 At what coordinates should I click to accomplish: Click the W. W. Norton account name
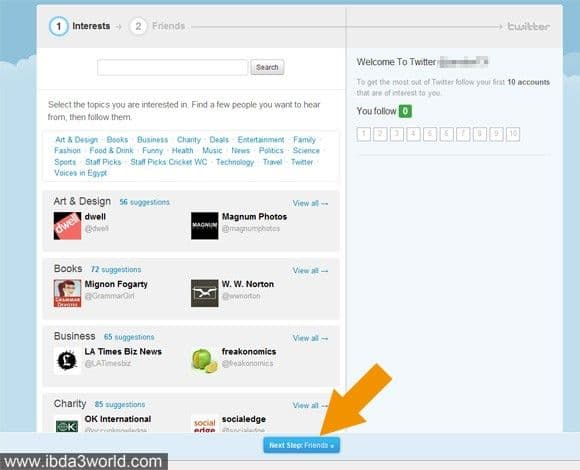click(x=248, y=284)
